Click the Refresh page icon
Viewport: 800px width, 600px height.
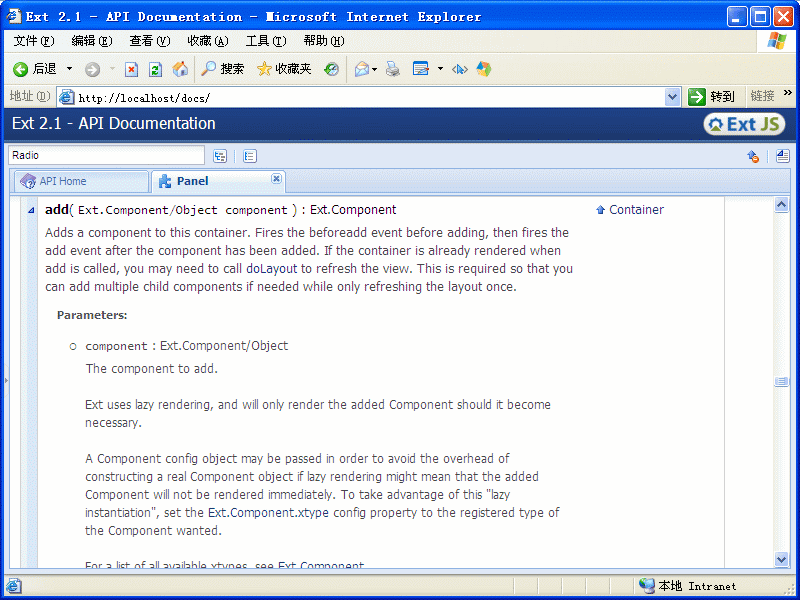coord(155,69)
